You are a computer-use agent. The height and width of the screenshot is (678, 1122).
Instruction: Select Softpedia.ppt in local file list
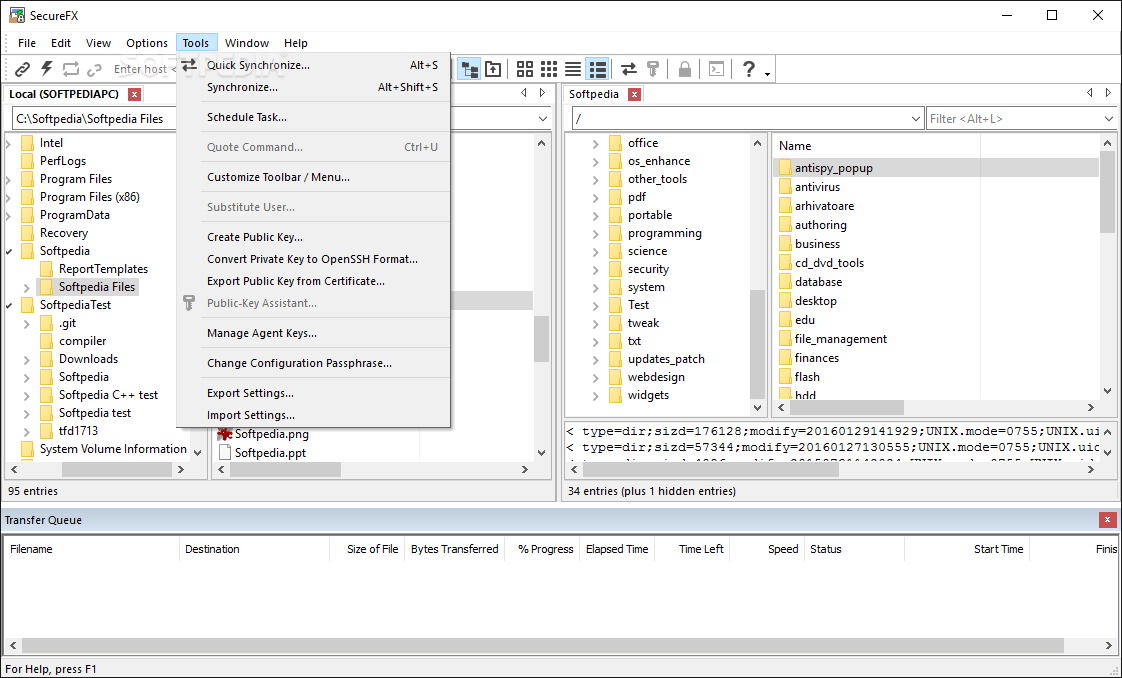click(x=270, y=453)
